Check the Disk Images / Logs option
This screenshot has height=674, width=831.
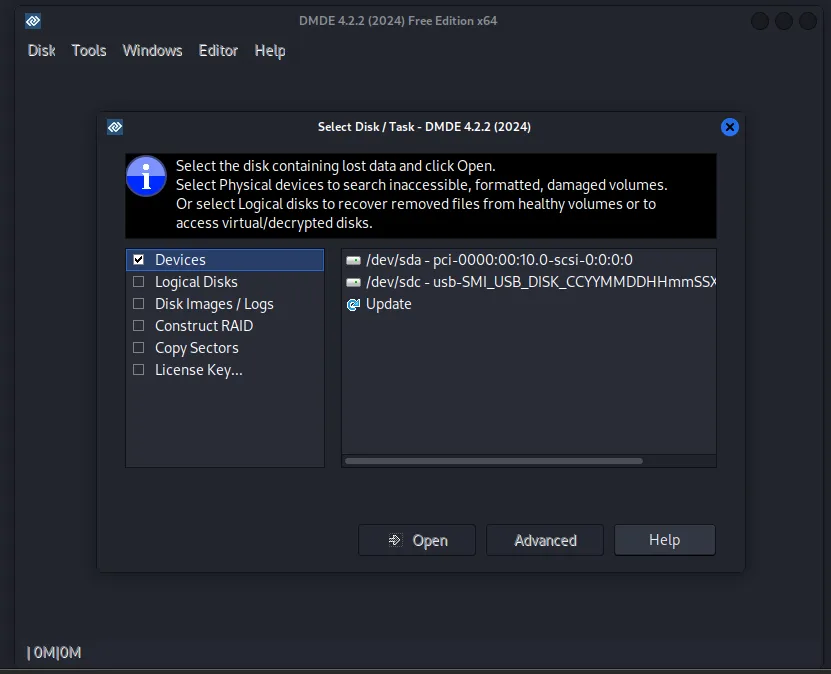click(x=139, y=304)
